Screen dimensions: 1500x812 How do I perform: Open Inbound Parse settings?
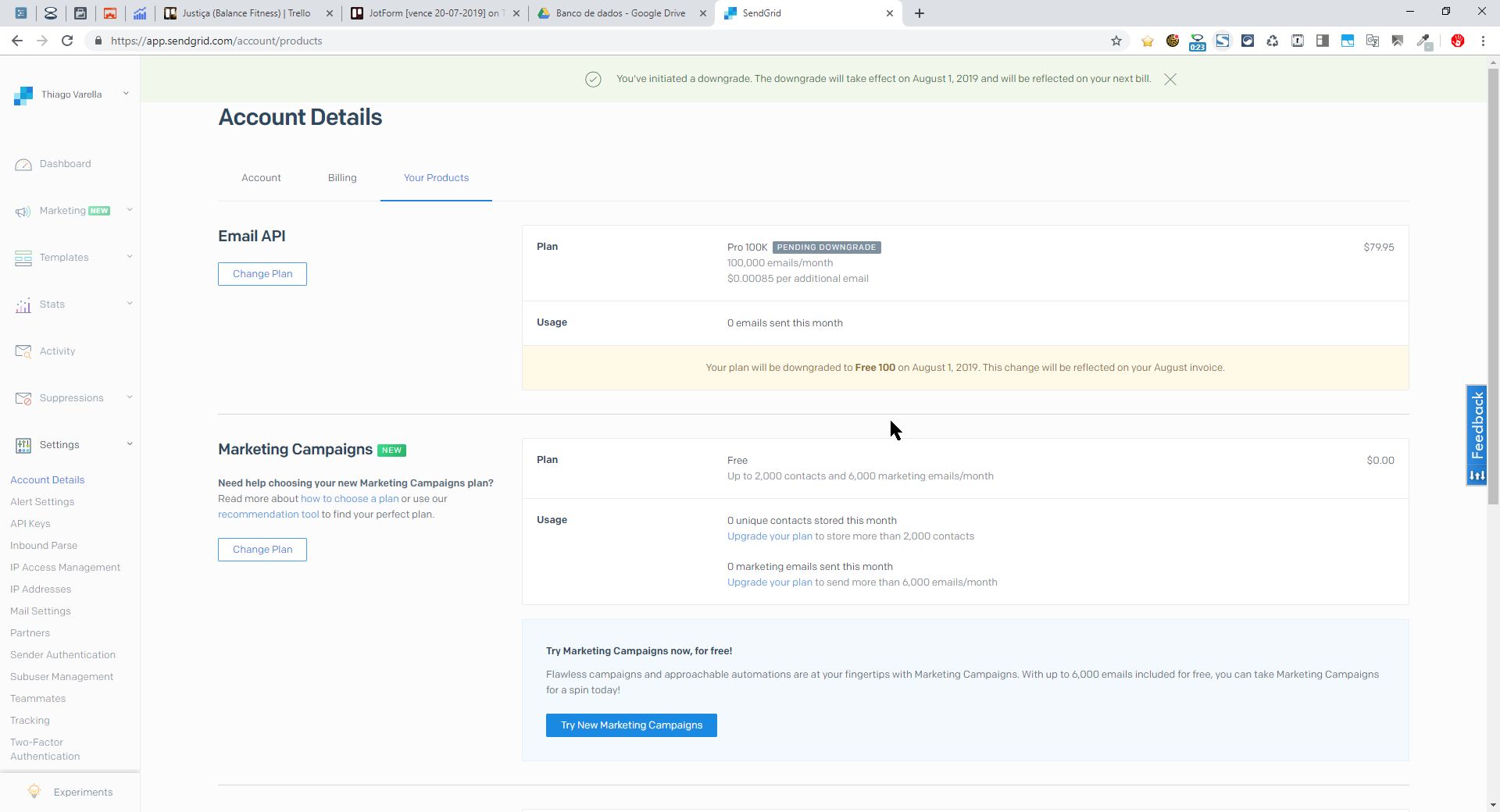coord(44,546)
